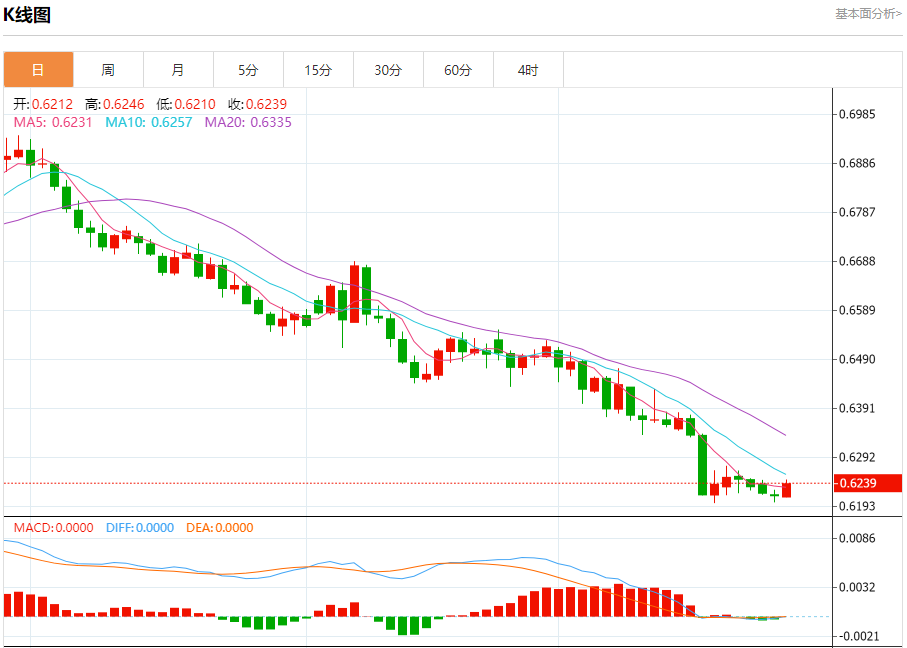This screenshot has width=907, height=648.
Task: Click the 高:0.6246 high value
Action: pos(115,104)
